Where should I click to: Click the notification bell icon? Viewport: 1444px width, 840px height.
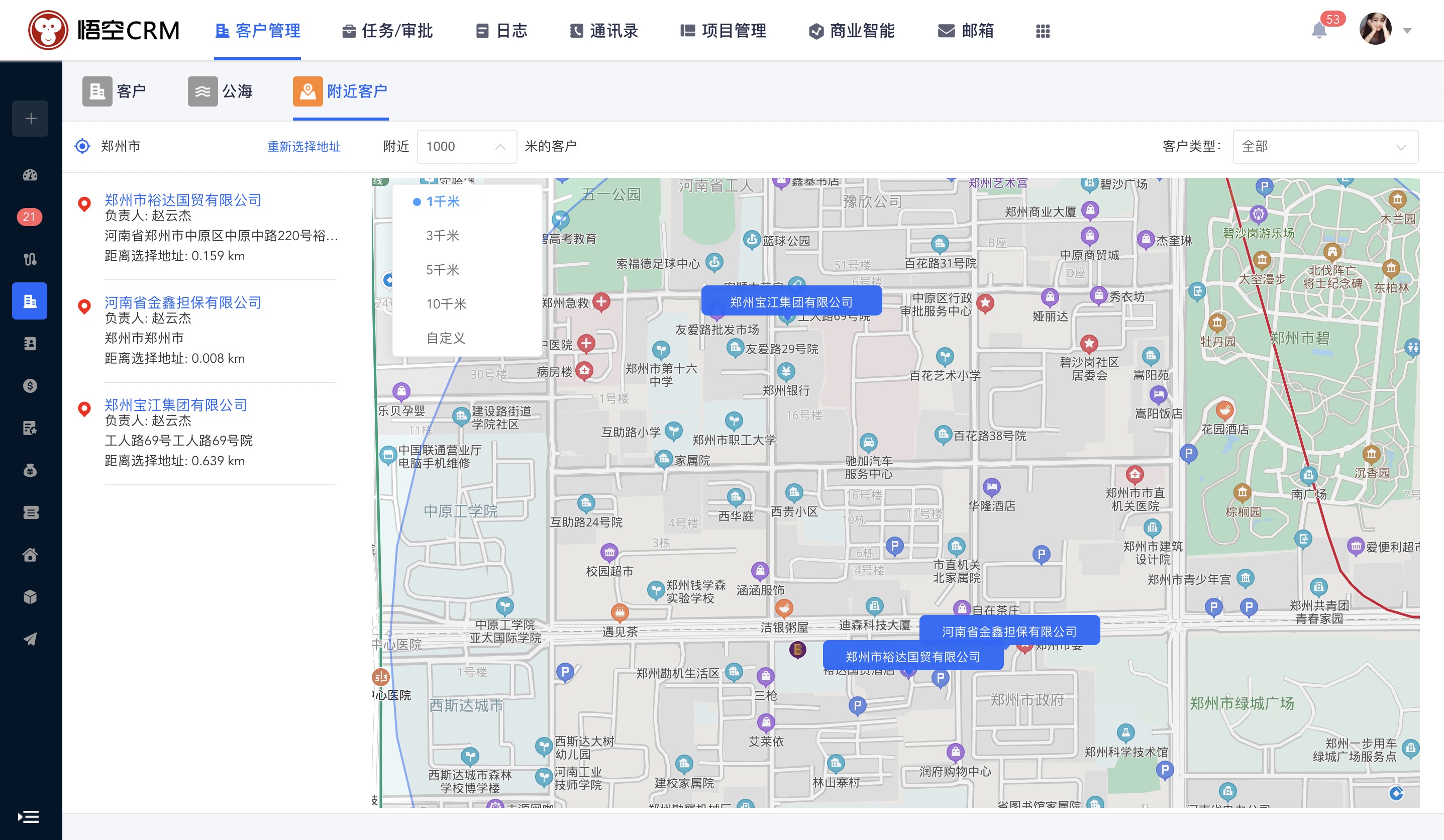(x=1318, y=31)
